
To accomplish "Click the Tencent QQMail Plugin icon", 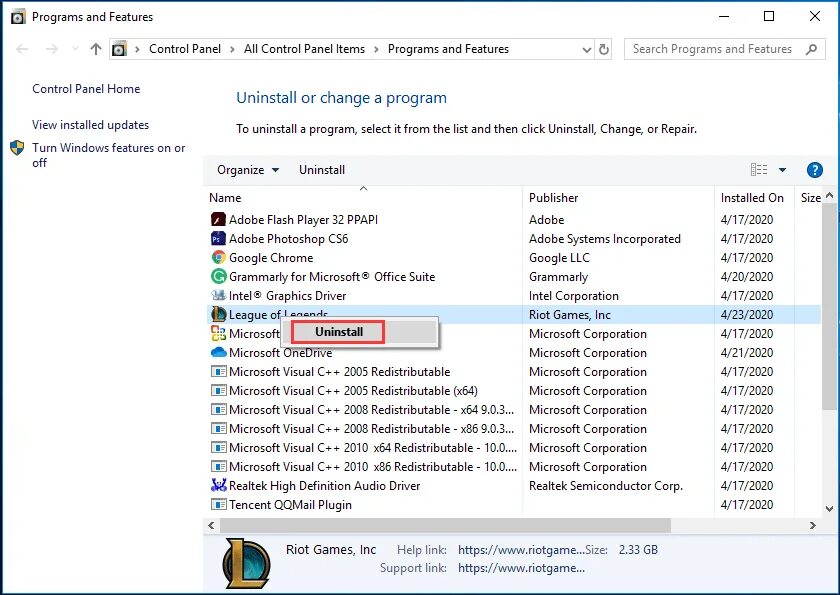I will tap(218, 504).
